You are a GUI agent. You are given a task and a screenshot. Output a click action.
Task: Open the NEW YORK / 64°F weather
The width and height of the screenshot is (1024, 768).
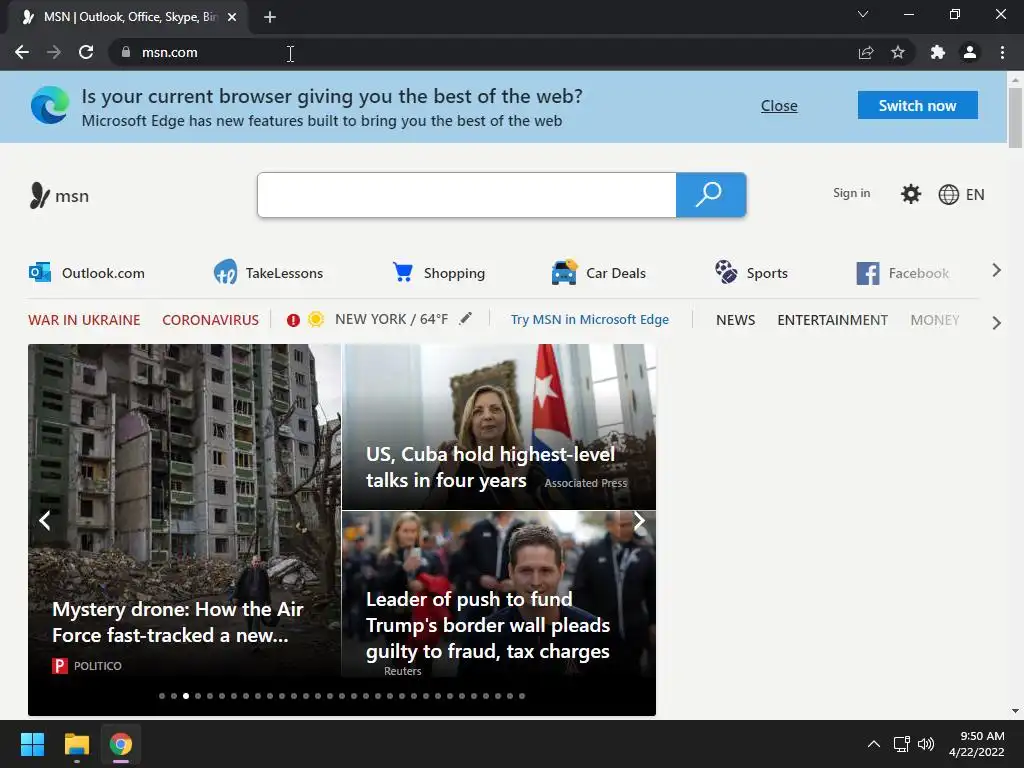click(x=391, y=319)
